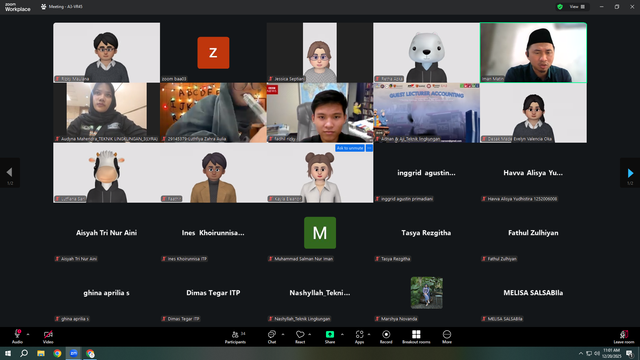Image resolution: width=640 pixels, height=360 pixels.
Task: Open the Chat panel
Action: (272, 337)
